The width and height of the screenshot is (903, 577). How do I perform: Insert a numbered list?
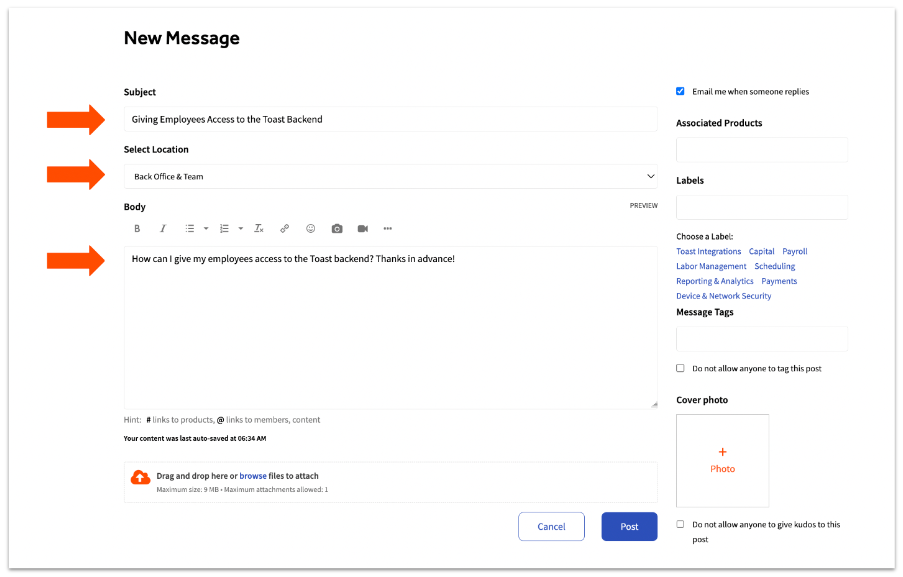tap(224, 229)
